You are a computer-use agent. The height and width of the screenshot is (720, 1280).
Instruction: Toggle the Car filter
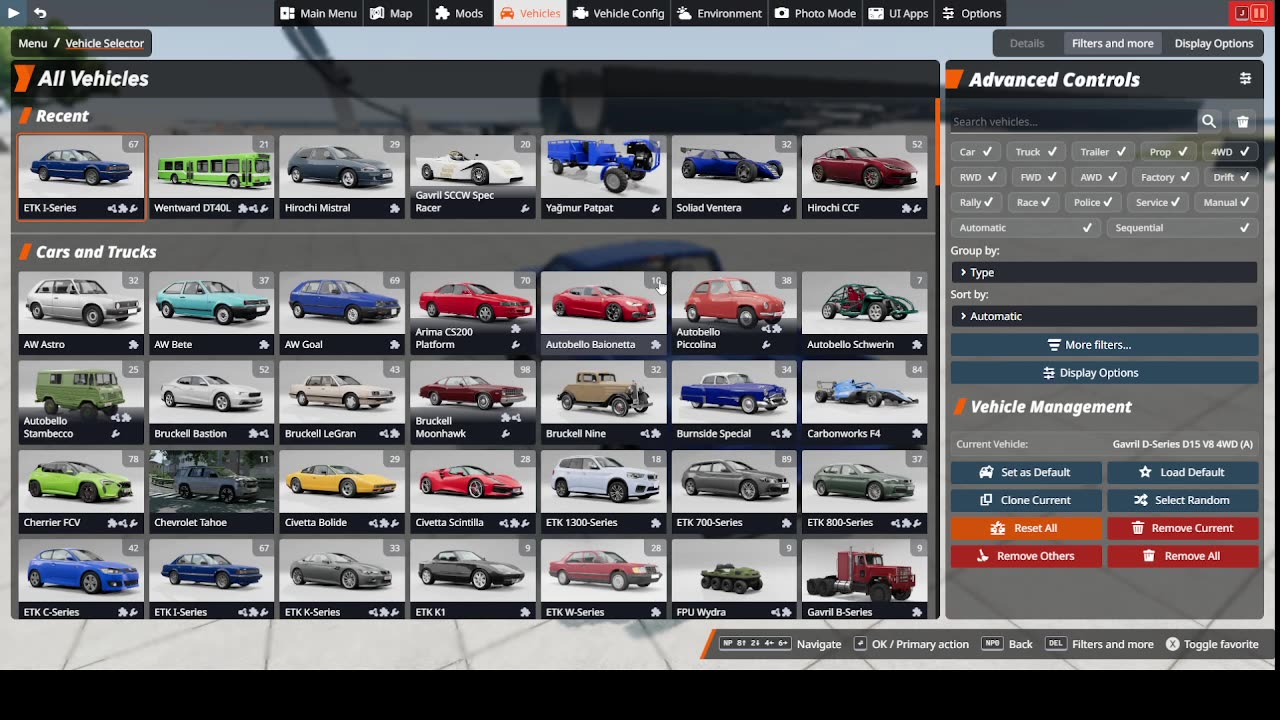[x=975, y=152]
